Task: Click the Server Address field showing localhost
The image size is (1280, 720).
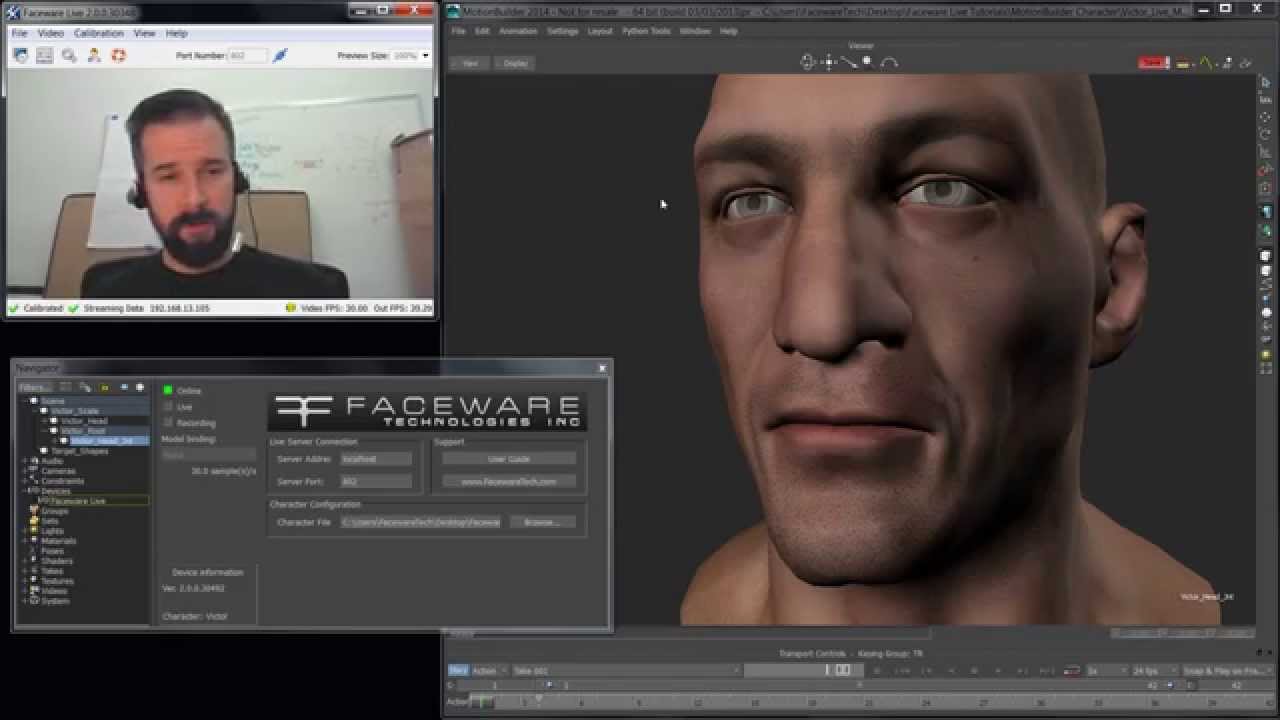Action: (376, 459)
